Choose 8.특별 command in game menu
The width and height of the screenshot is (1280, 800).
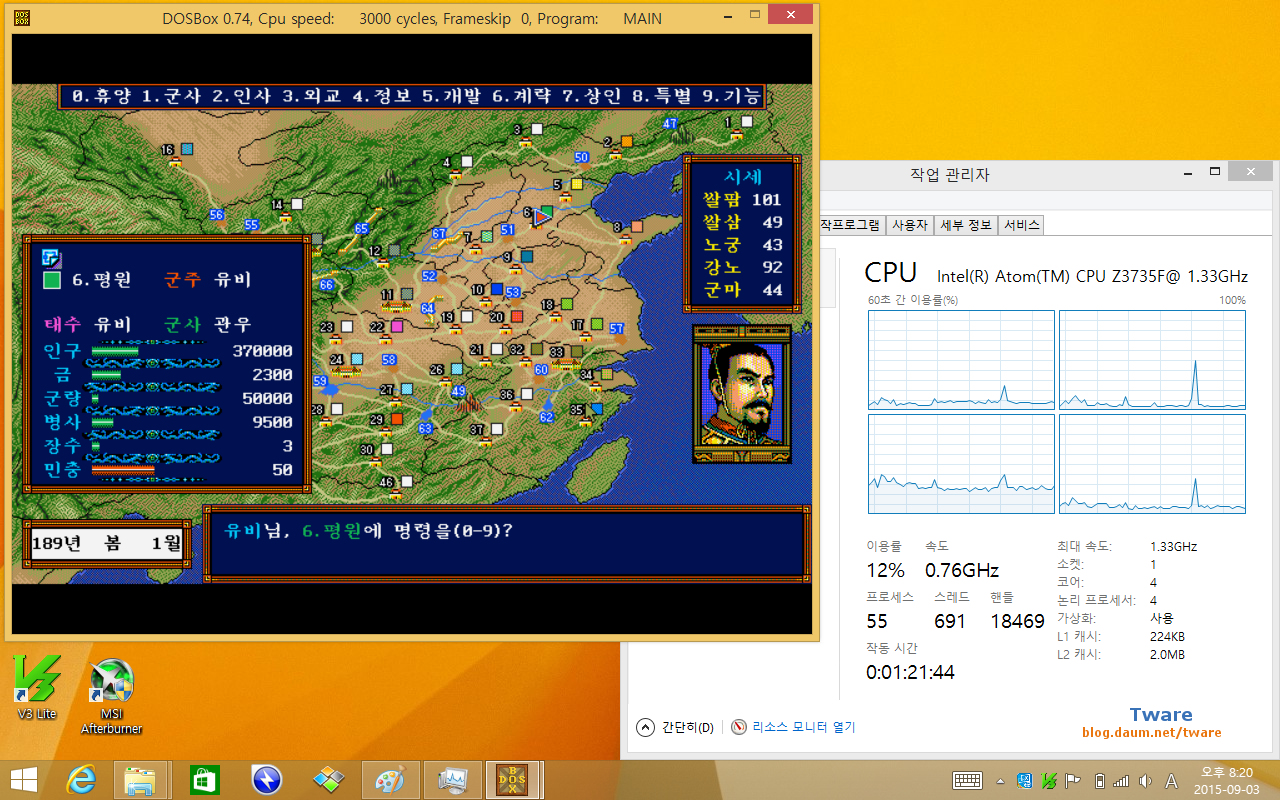tap(661, 97)
